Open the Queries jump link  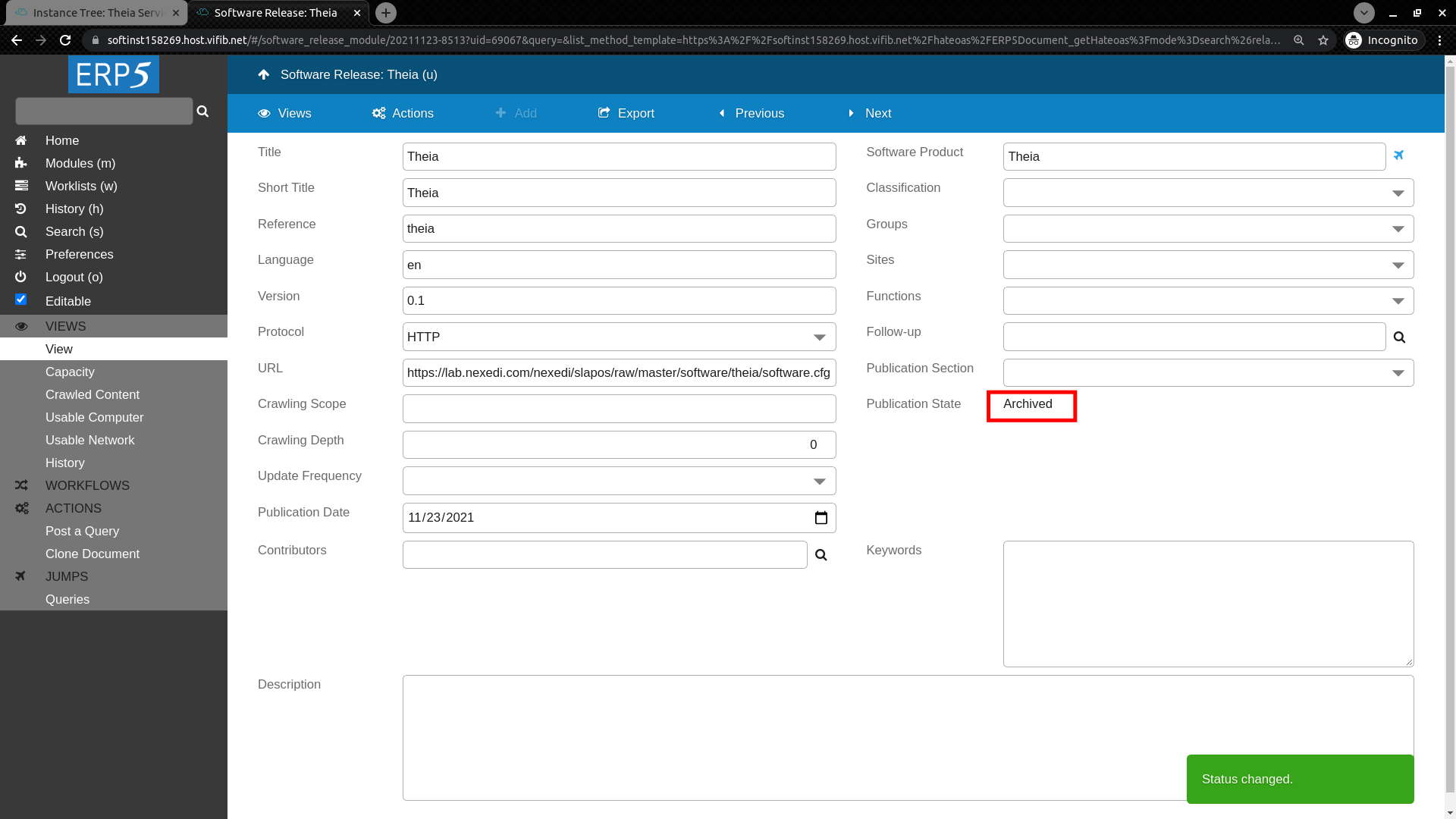114,599
